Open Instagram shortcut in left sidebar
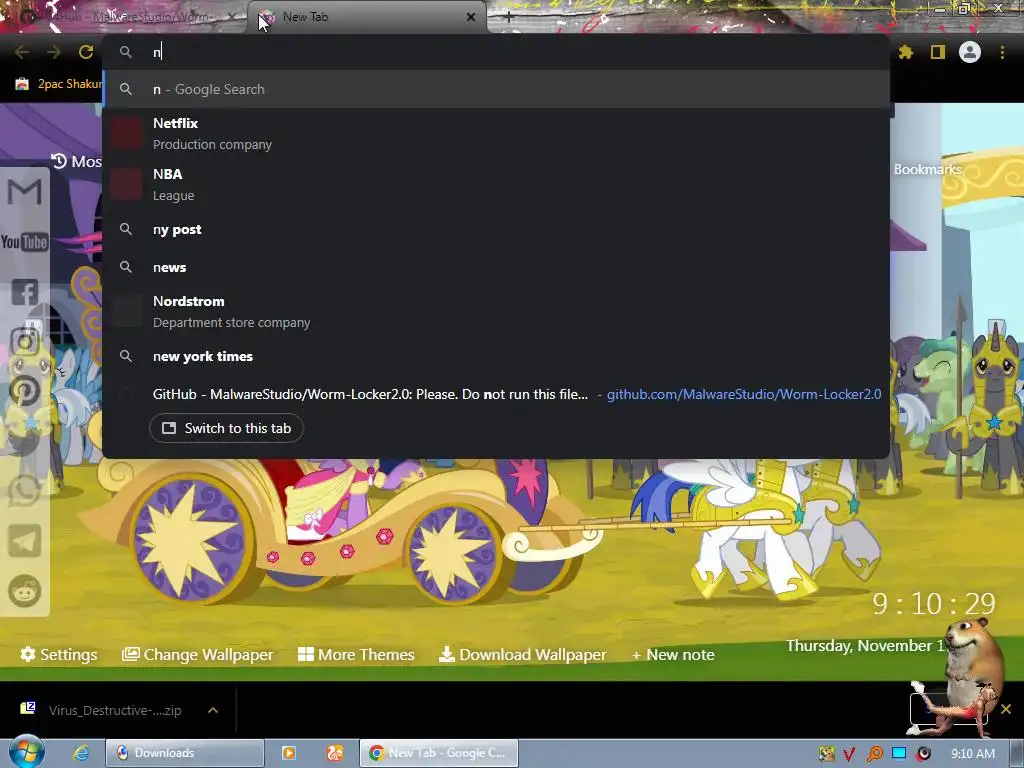This screenshot has height=768, width=1024. click(25, 342)
